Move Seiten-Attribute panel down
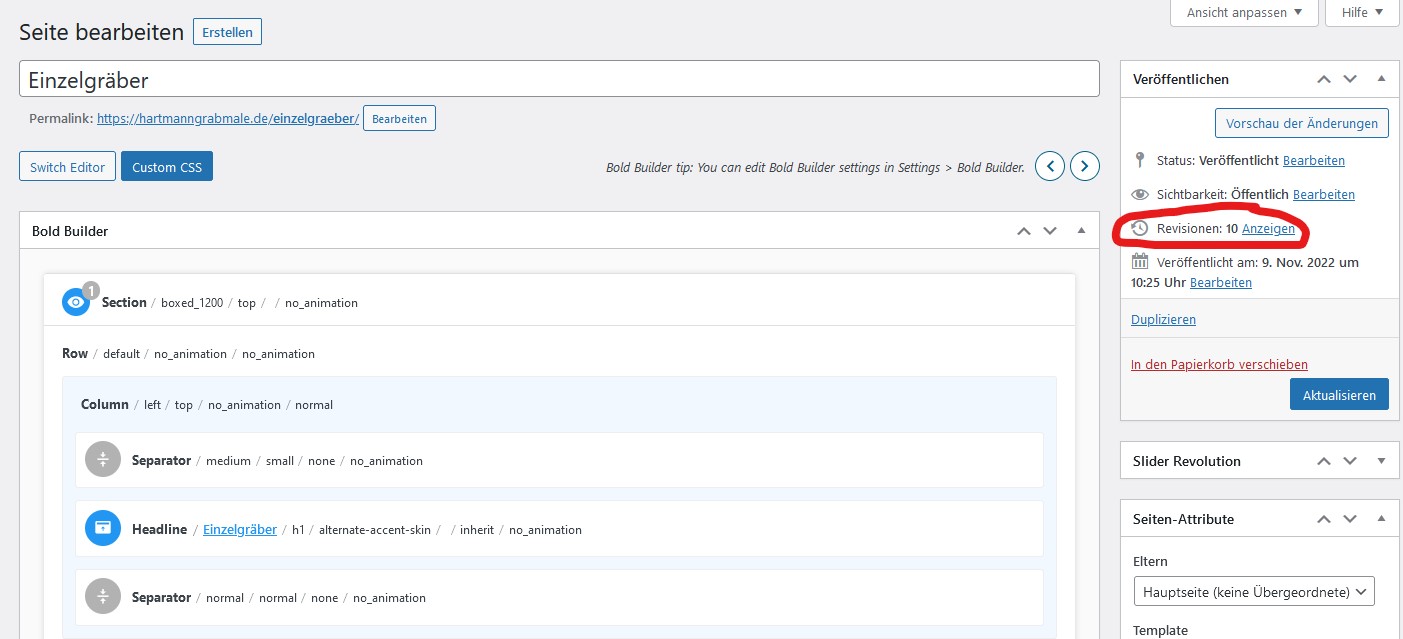Image resolution: width=1403 pixels, height=639 pixels. point(1350,519)
